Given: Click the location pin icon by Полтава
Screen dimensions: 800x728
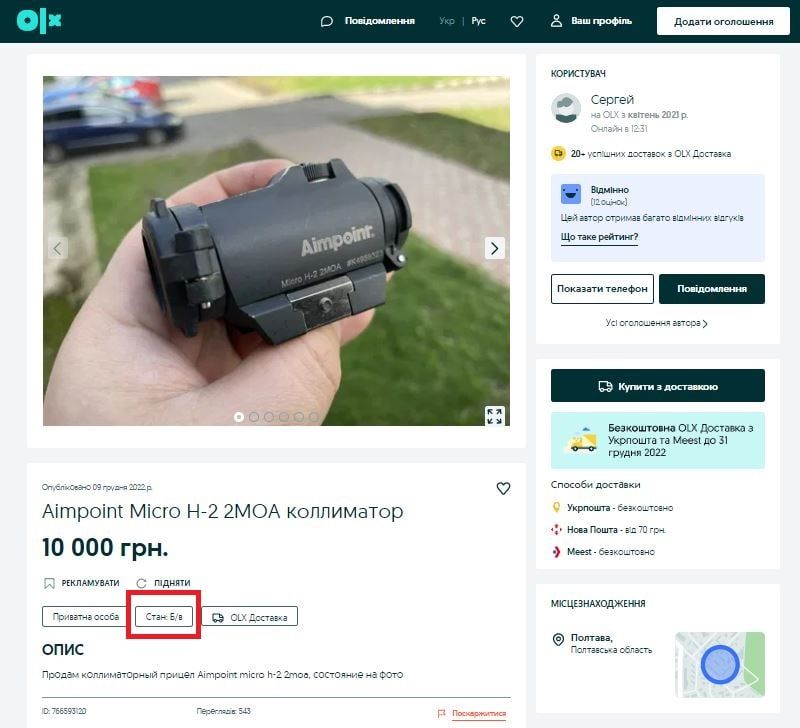Looking at the screenshot, I should coord(558,639).
